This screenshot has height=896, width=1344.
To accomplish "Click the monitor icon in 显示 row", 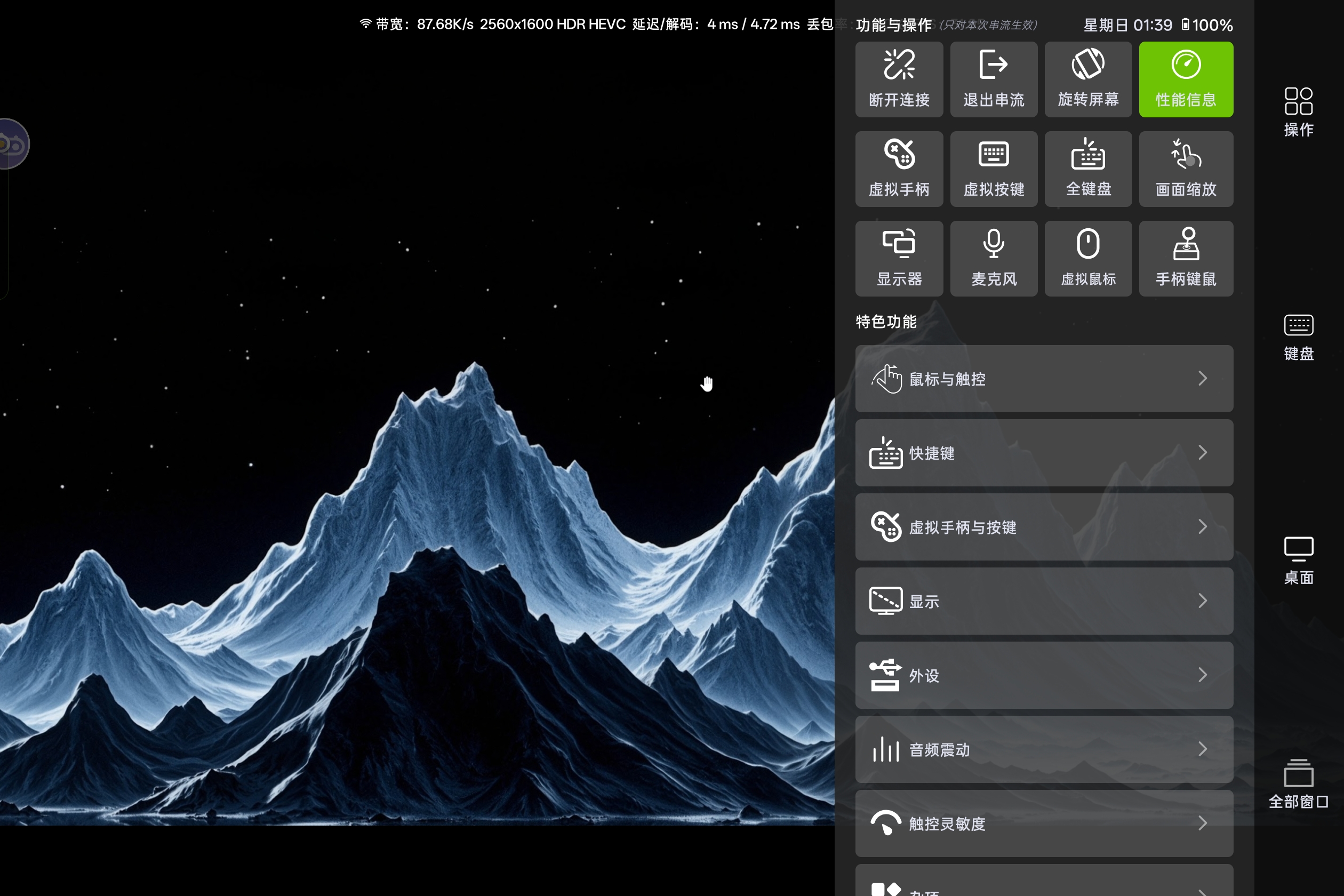I will click(886, 601).
